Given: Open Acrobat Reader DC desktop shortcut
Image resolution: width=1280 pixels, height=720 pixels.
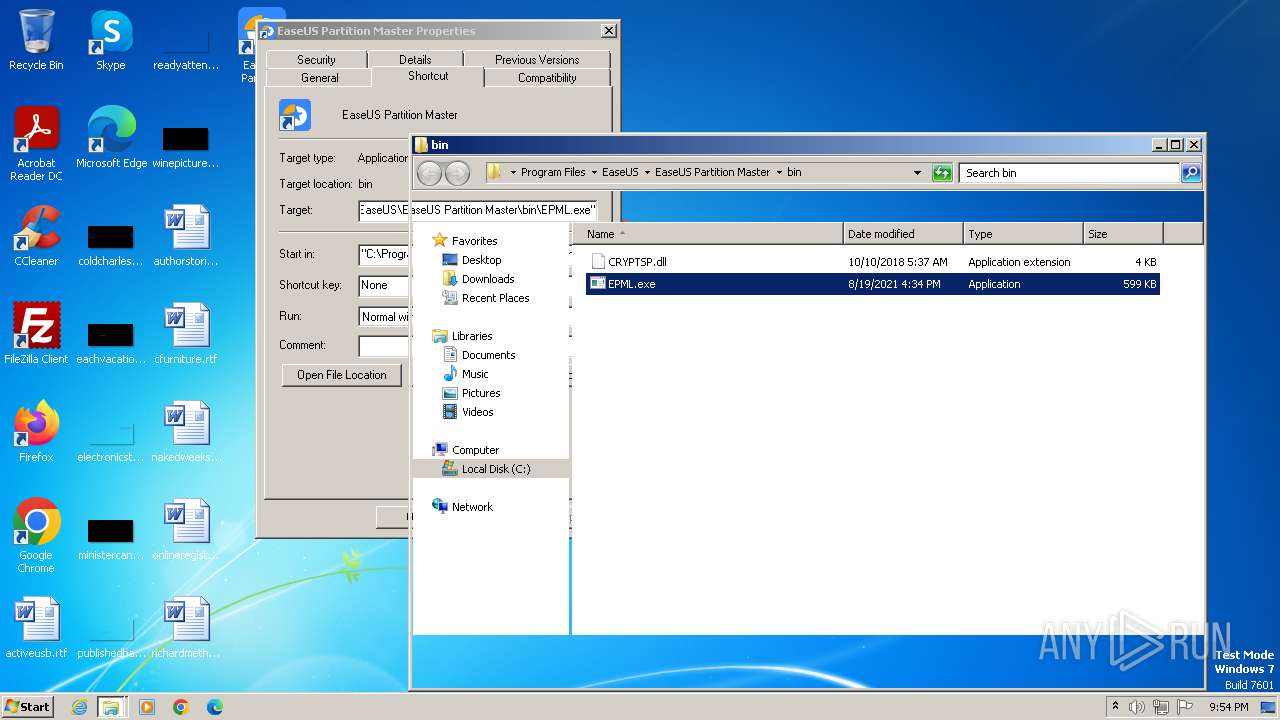Looking at the screenshot, I should pos(36,144).
